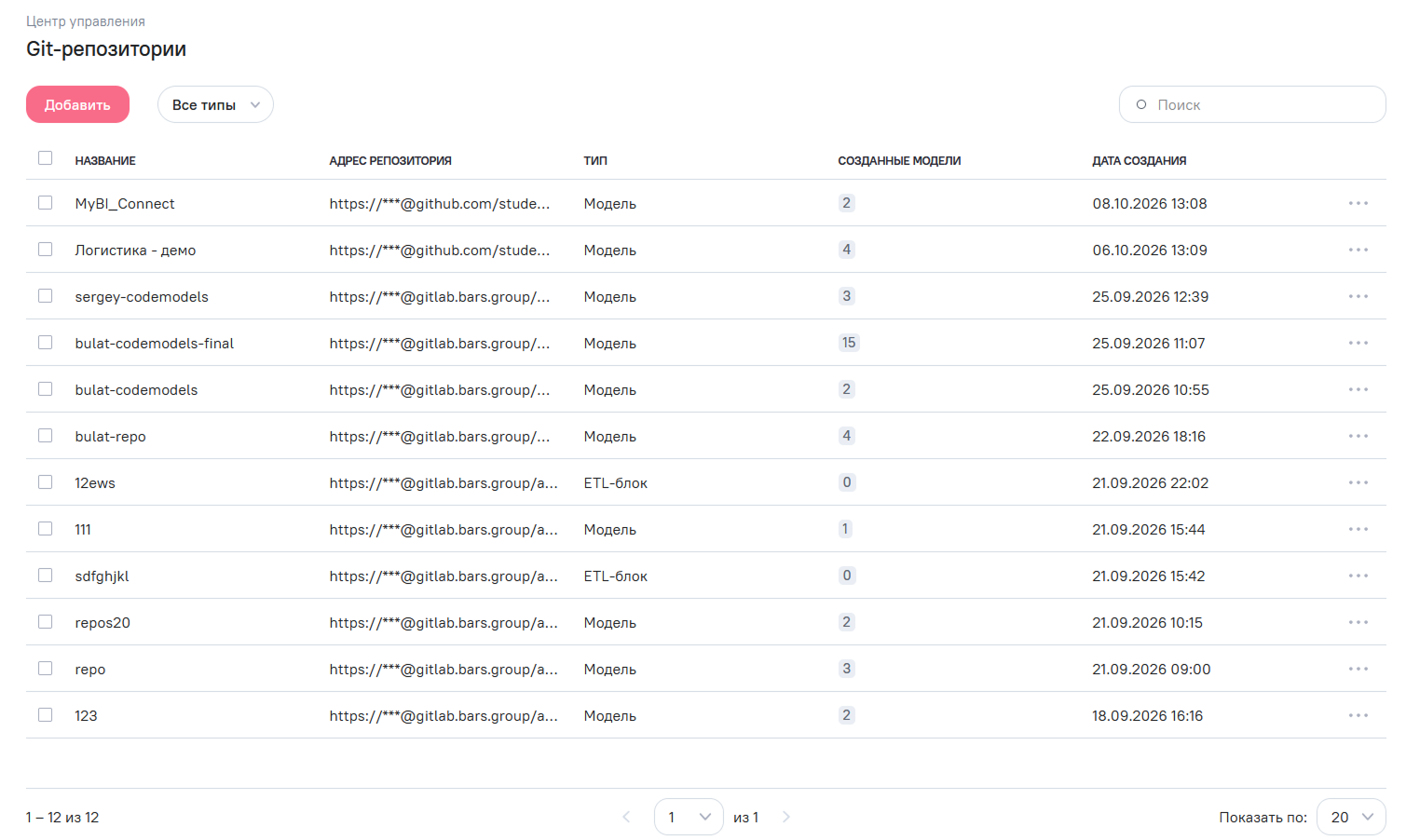Toggle the select-all checkbox in header
Image resolution: width=1406 pixels, height=840 pixels.
(45, 158)
